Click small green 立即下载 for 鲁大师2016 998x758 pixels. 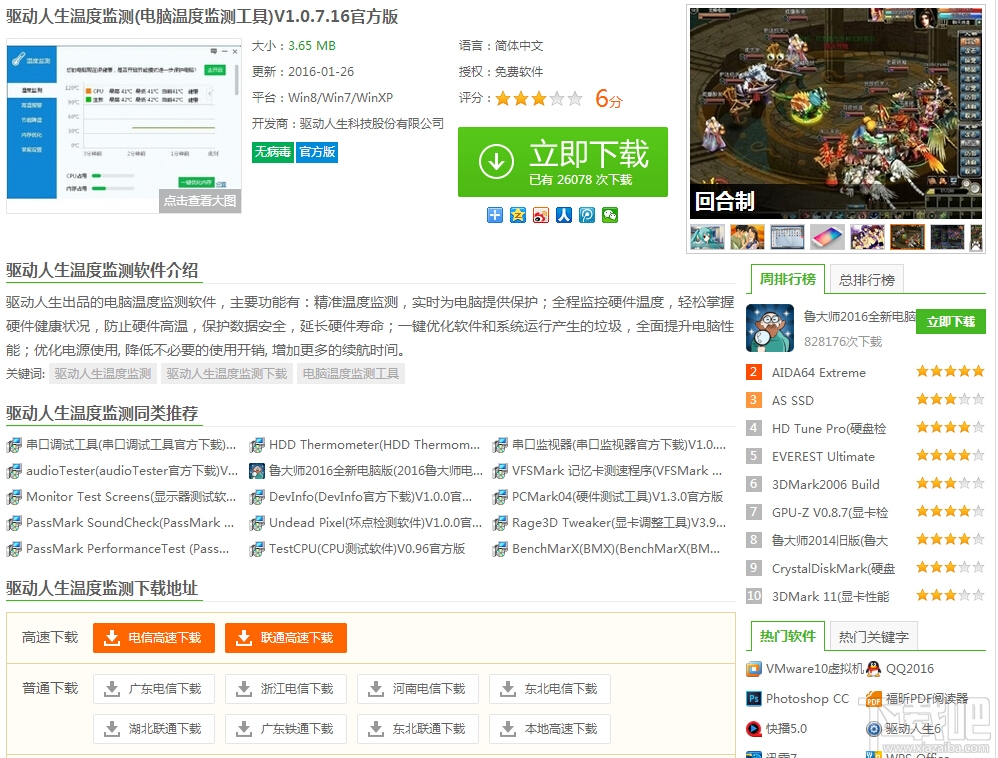[x=951, y=322]
